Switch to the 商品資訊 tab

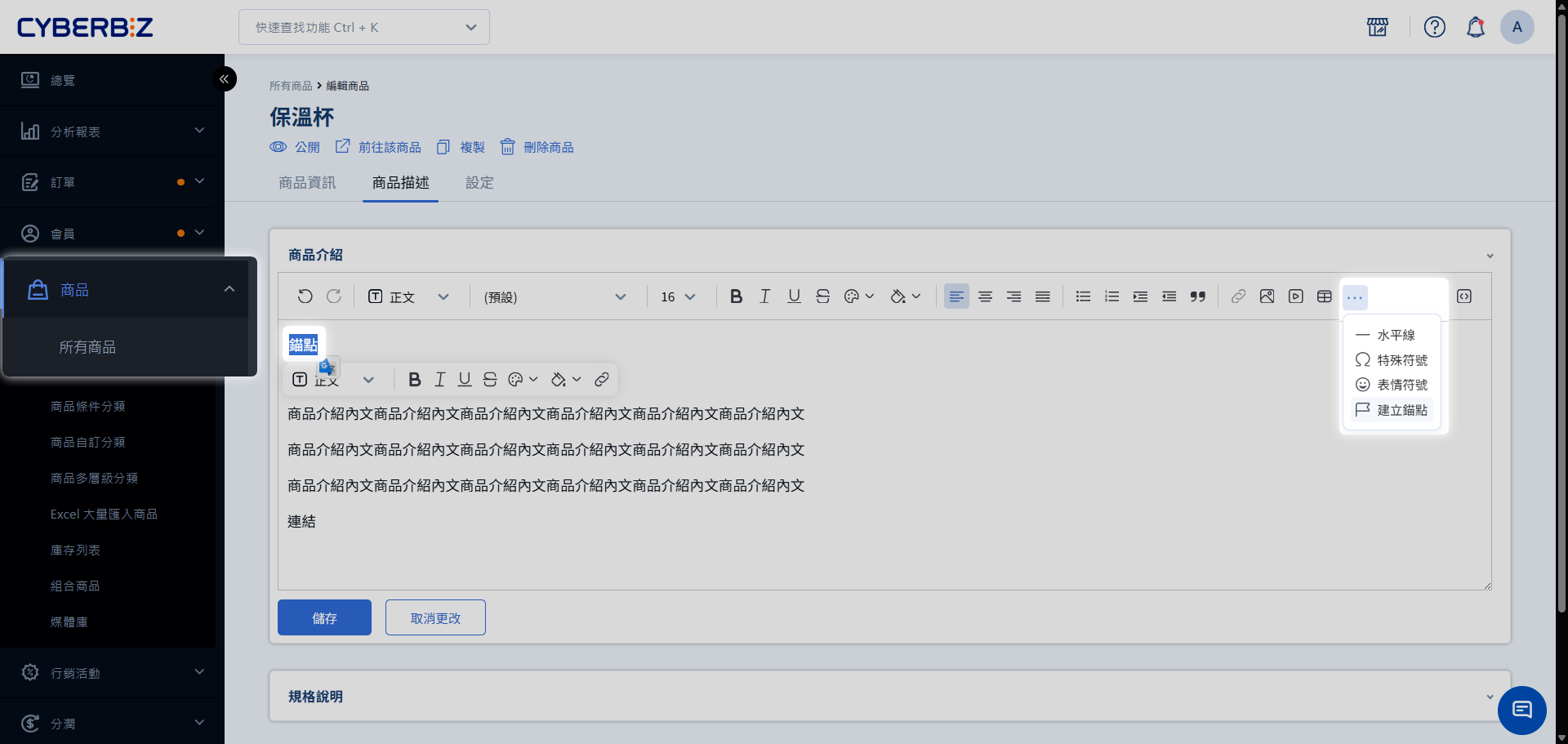tap(307, 183)
